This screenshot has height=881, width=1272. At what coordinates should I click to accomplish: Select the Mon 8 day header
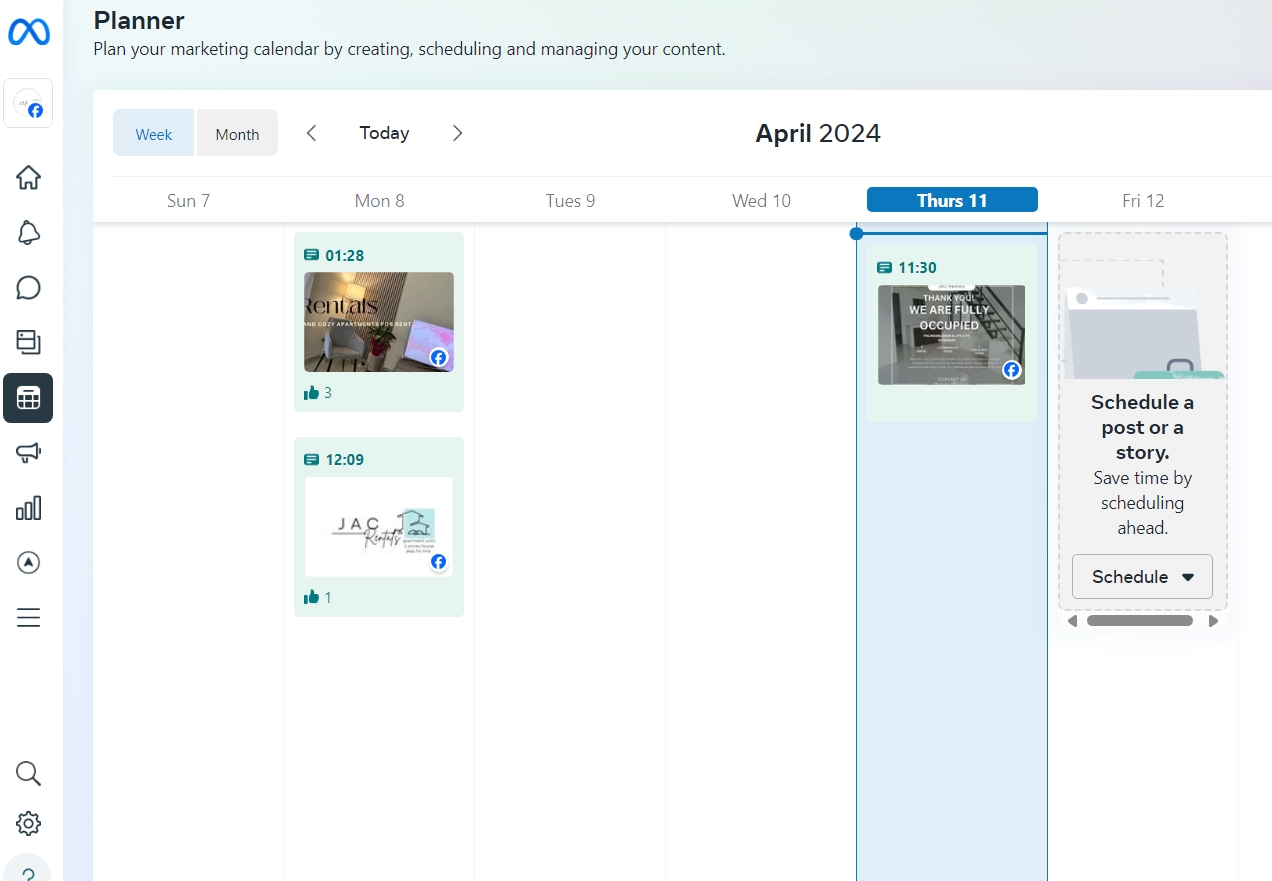(x=379, y=200)
